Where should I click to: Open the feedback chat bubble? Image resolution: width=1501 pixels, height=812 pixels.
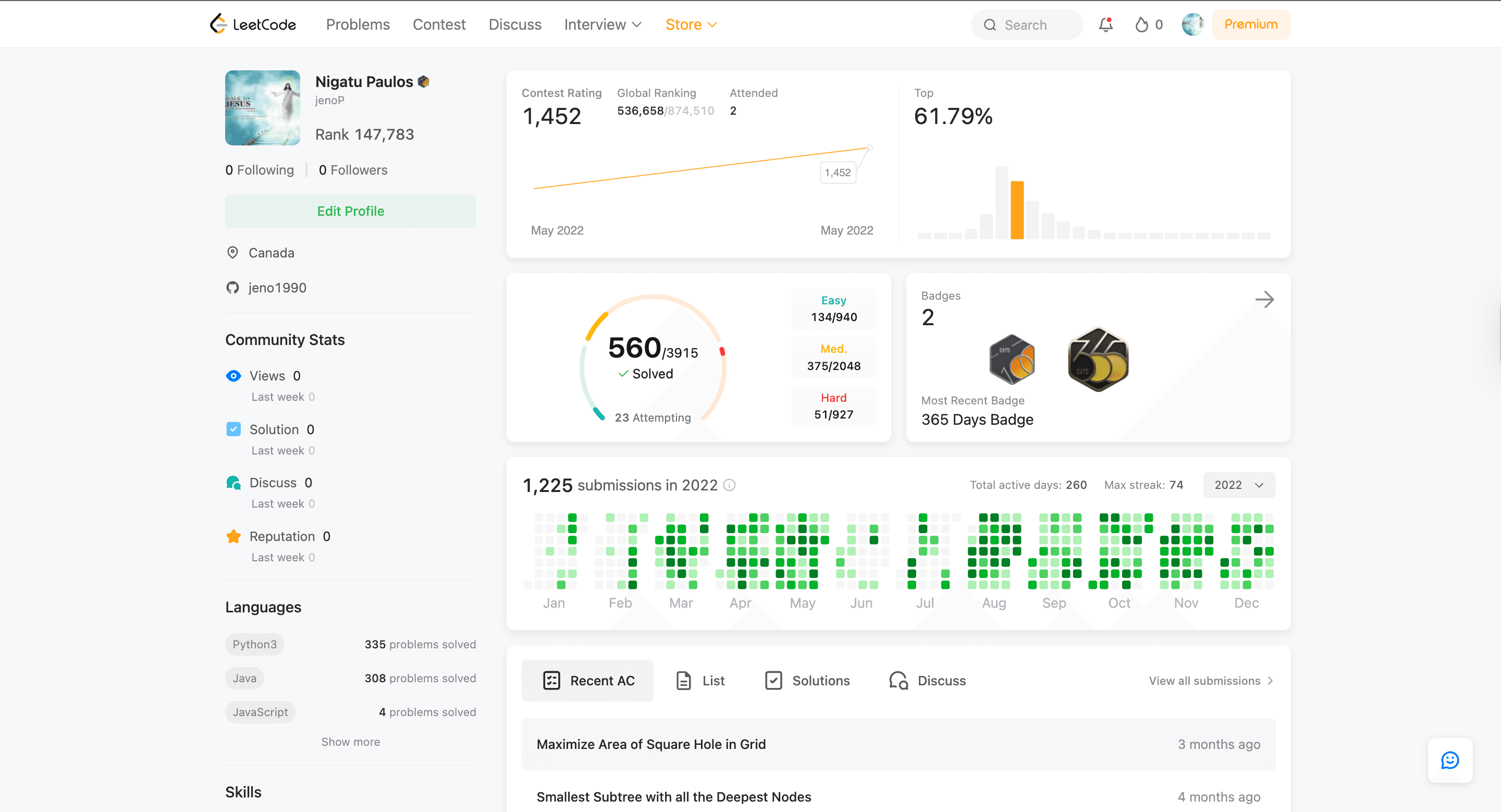click(1450, 760)
